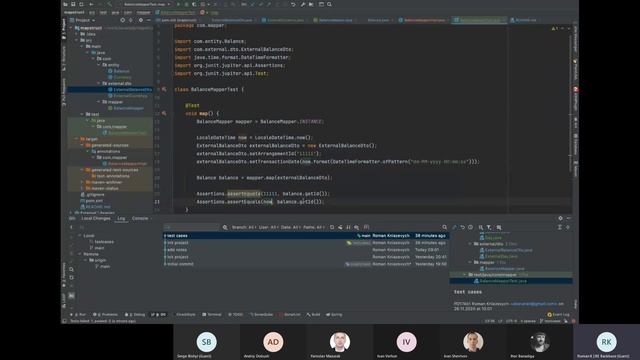Collapse the entity package node
Screen dimensions: 640x360
pyautogui.click(x=98, y=65)
